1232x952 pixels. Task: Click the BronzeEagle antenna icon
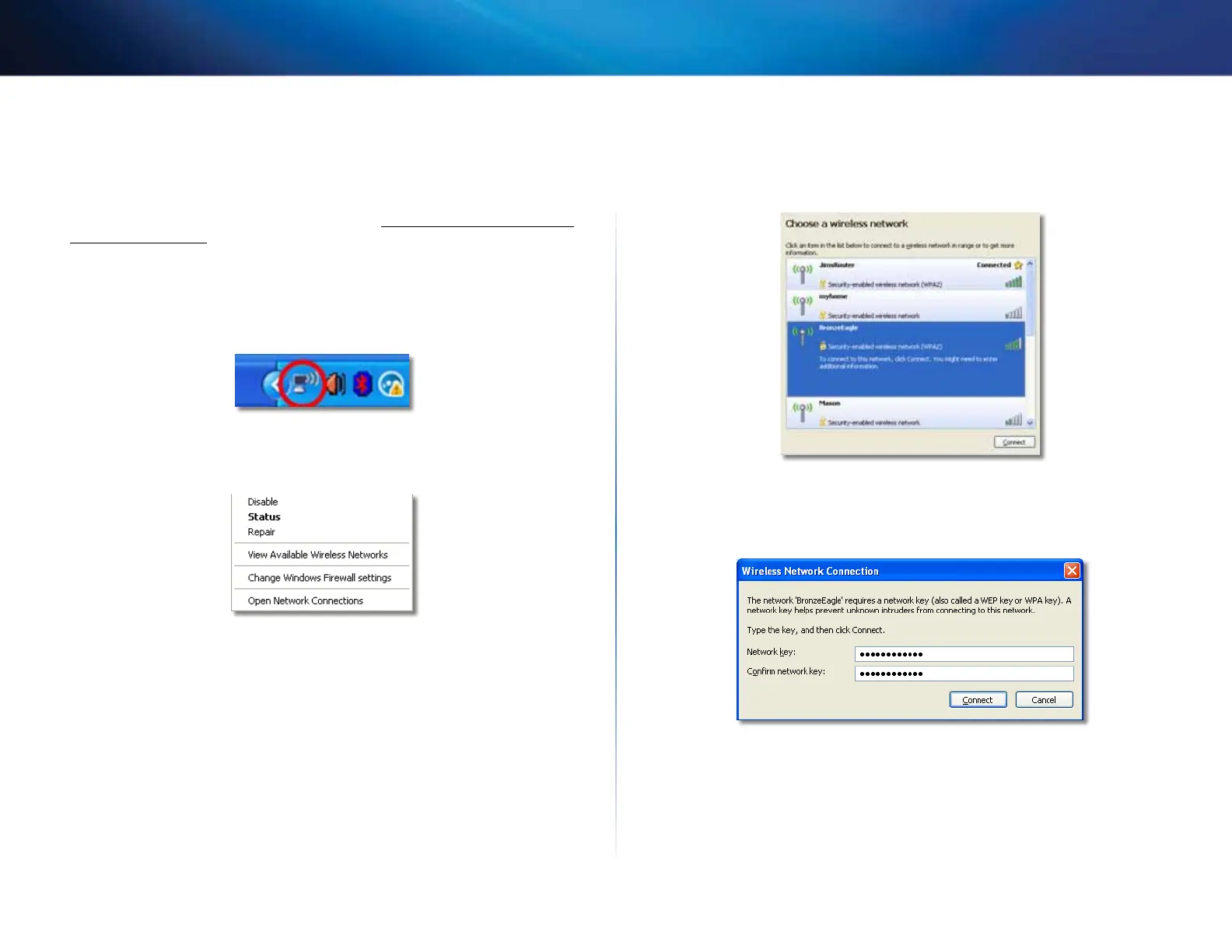(802, 337)
